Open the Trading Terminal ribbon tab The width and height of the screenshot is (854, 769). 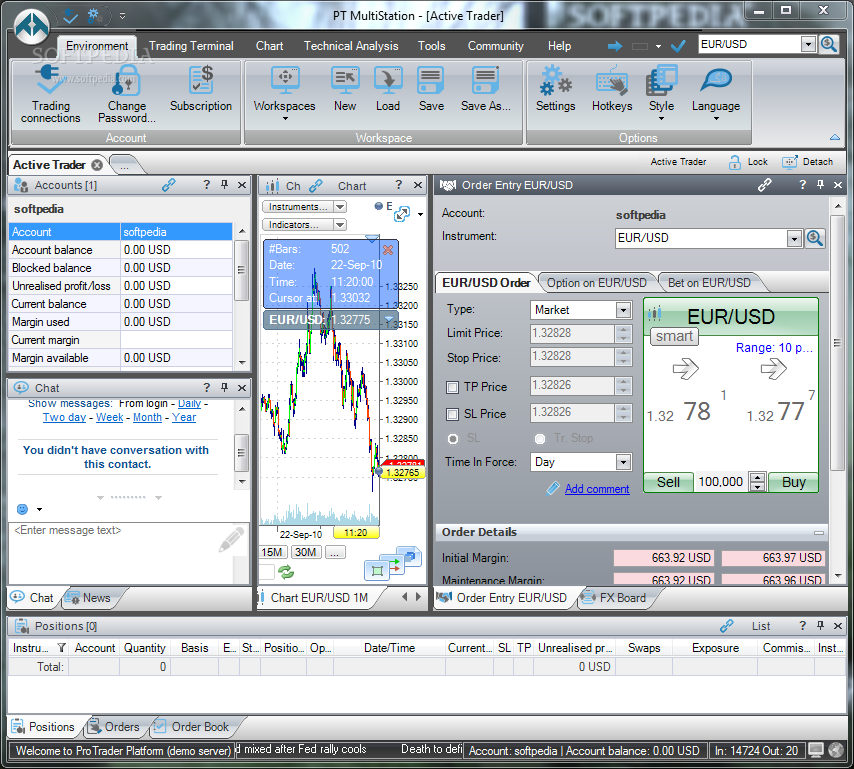191,46
